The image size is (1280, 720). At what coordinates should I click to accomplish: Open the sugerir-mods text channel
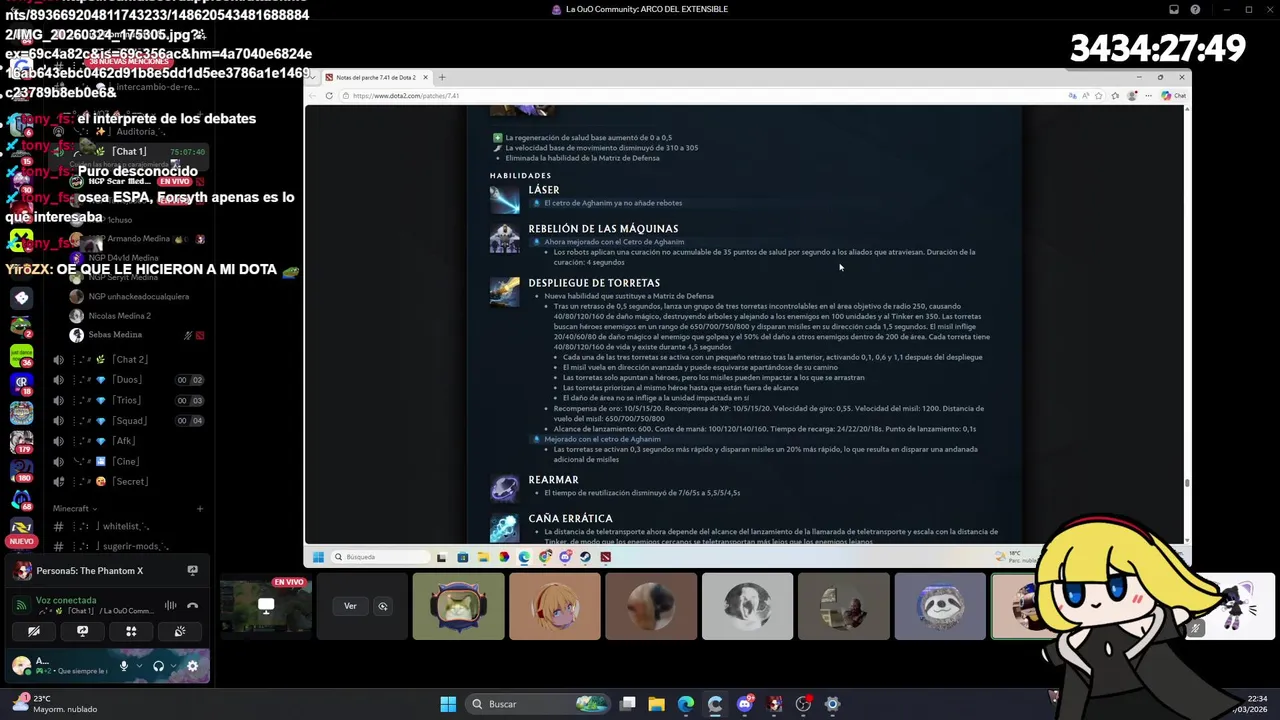128,546
